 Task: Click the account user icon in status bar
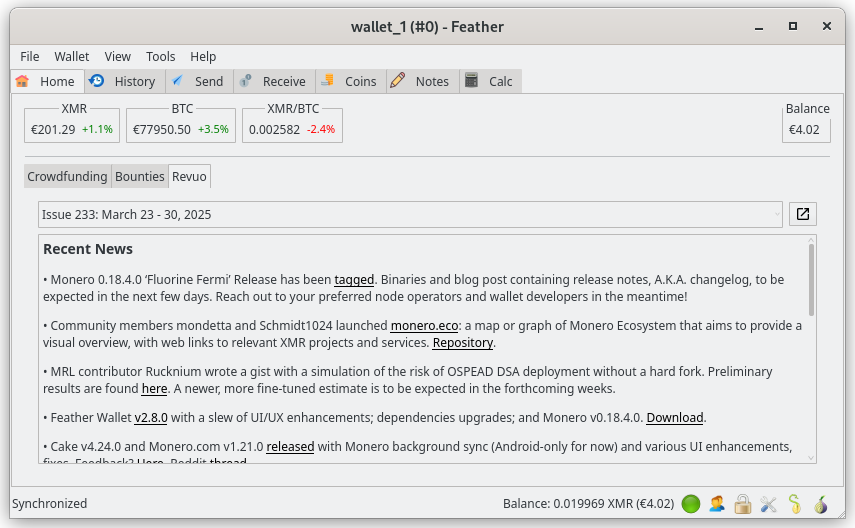[717, 503]
